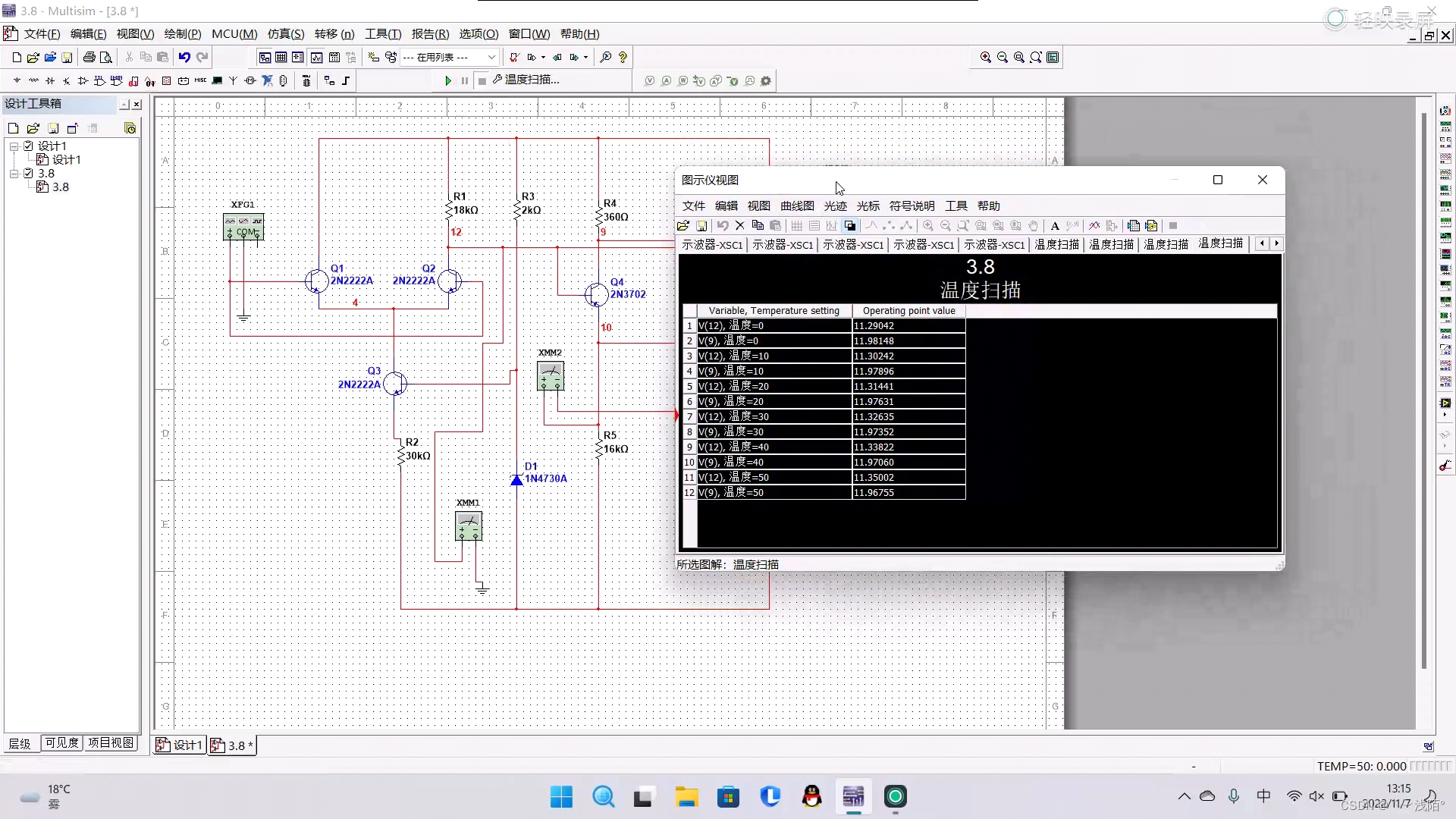Open the QQ penguin icon in taskbar
Viewport: 1456px width, 819px height.
coord(811,796)
